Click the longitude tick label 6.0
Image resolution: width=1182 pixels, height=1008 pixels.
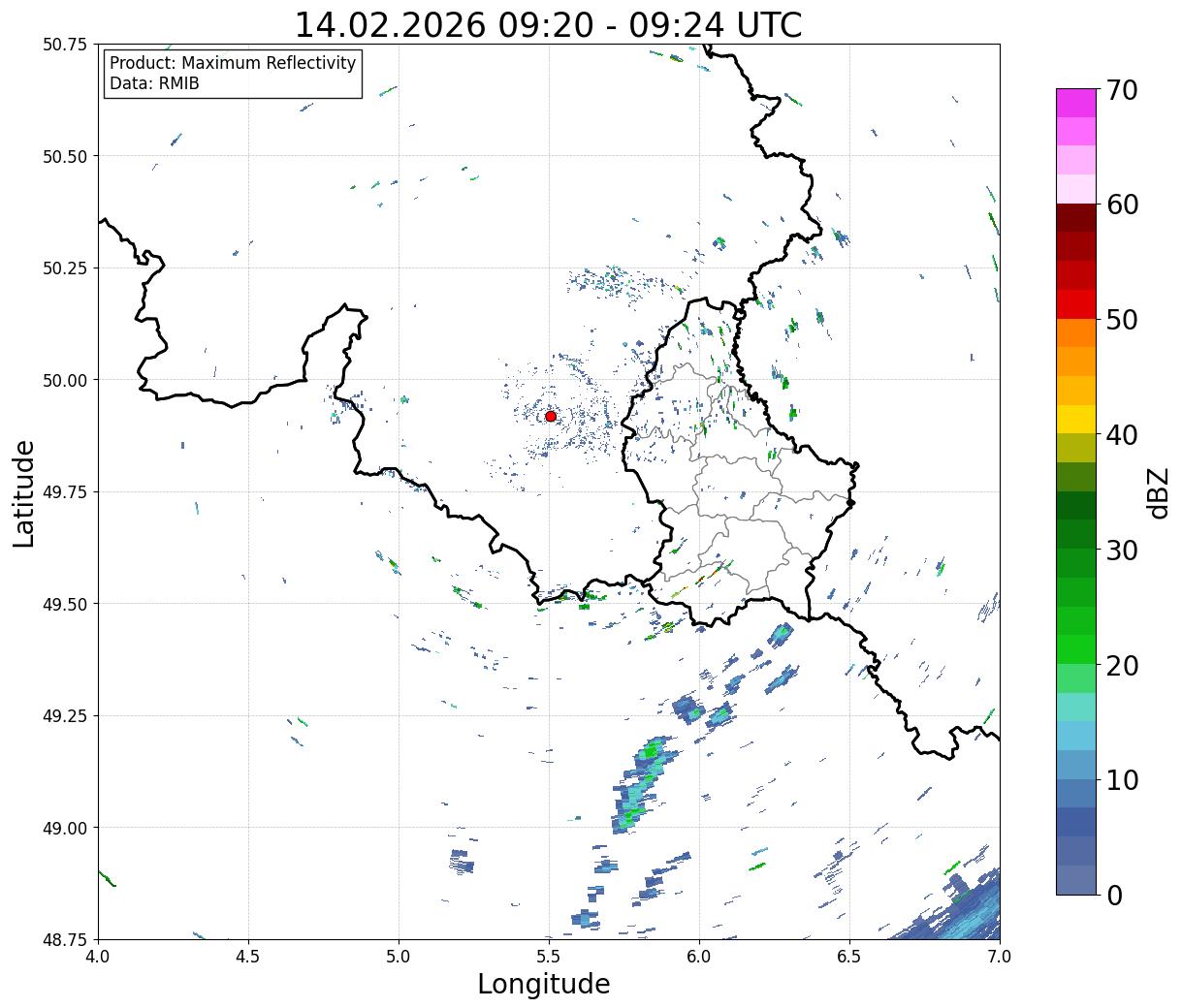(x=699, y=957)
